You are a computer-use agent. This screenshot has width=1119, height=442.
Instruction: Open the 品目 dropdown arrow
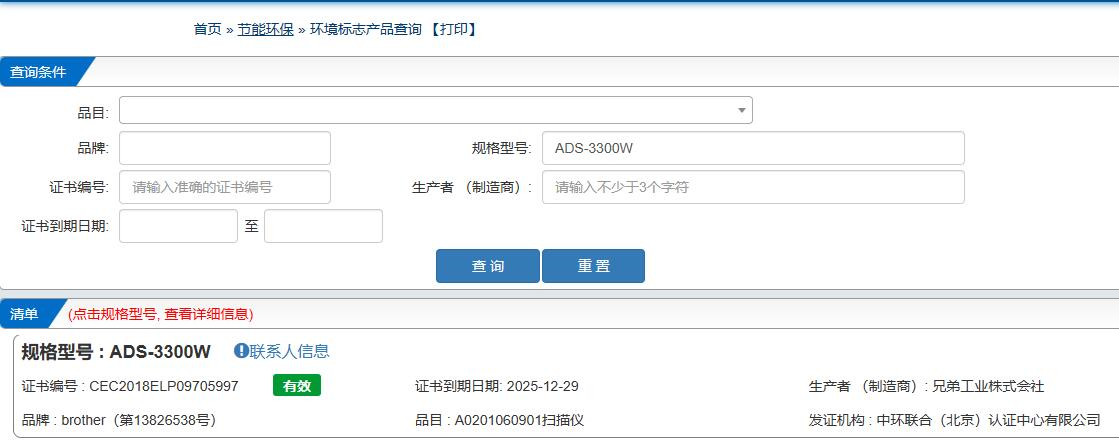click(x=741, y=111)
